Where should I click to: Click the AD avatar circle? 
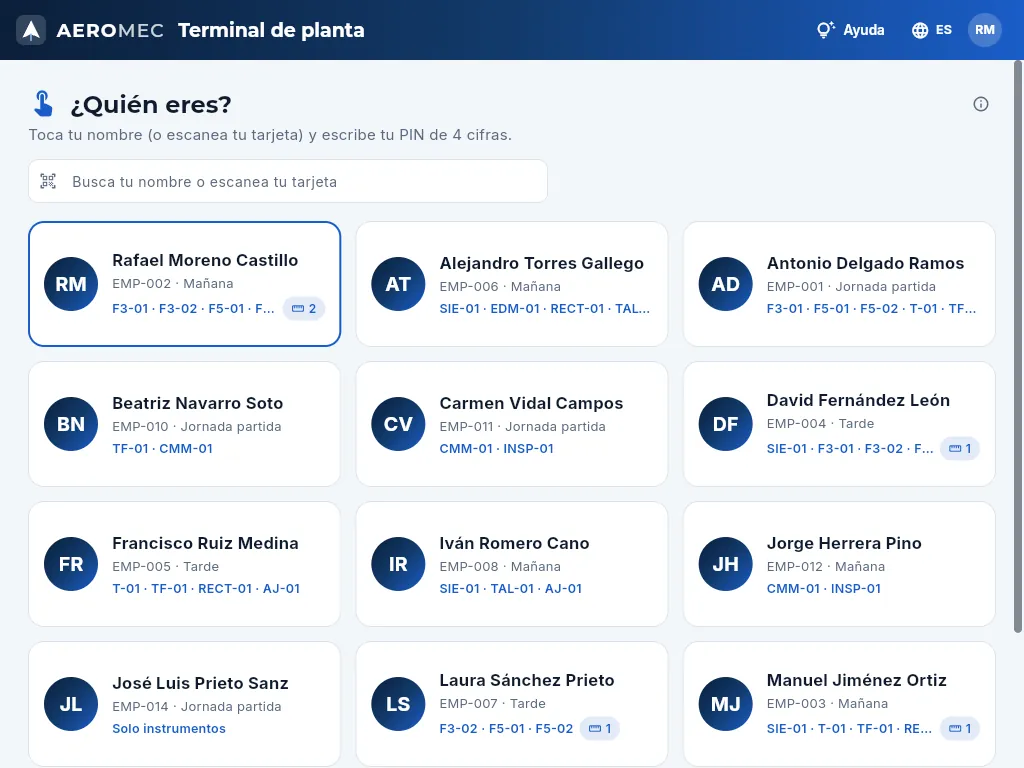tap(726, 284)
